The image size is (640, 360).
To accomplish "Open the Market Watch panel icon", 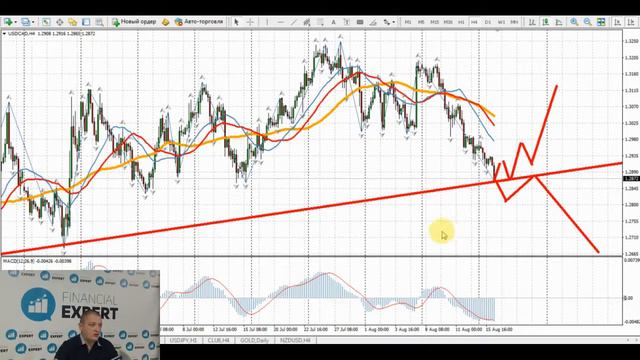I will click(x=46, y=22).
